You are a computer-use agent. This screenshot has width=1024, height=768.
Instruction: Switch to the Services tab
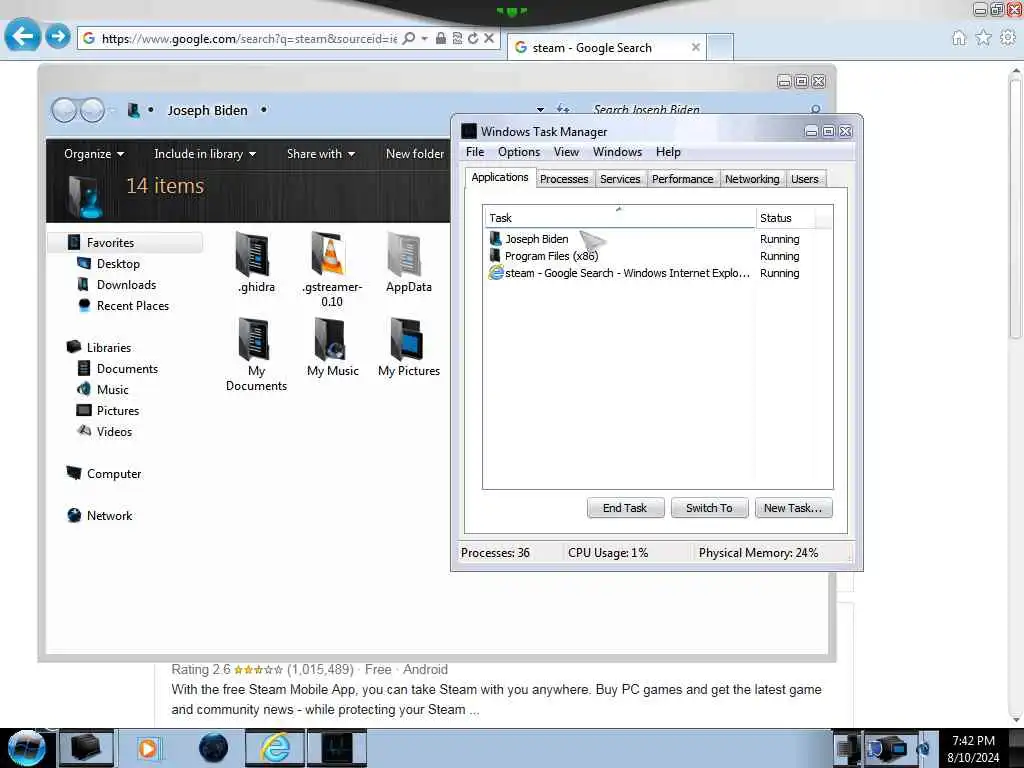(620, 179)
